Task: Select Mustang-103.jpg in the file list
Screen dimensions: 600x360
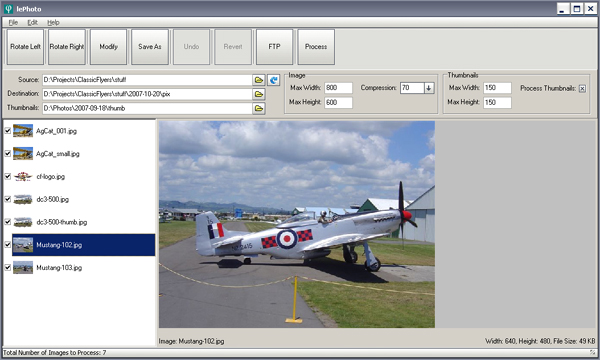Action: [59, 268]
